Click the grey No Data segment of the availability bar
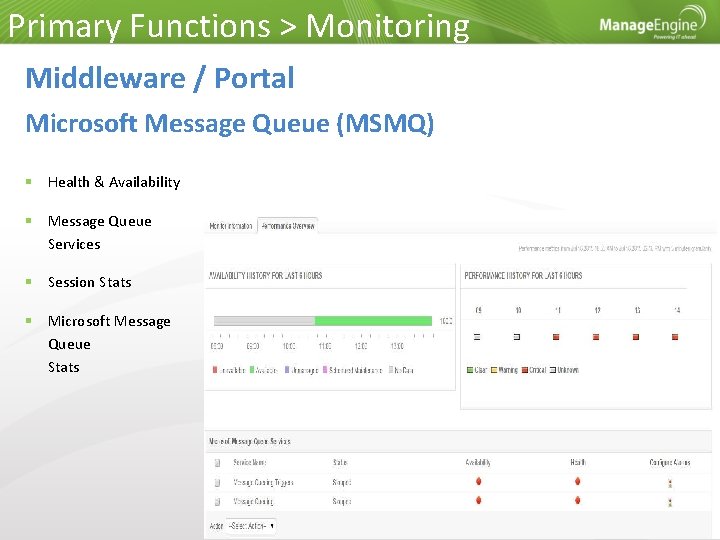Viewport: 720px width, 540px height. point(264,321)
